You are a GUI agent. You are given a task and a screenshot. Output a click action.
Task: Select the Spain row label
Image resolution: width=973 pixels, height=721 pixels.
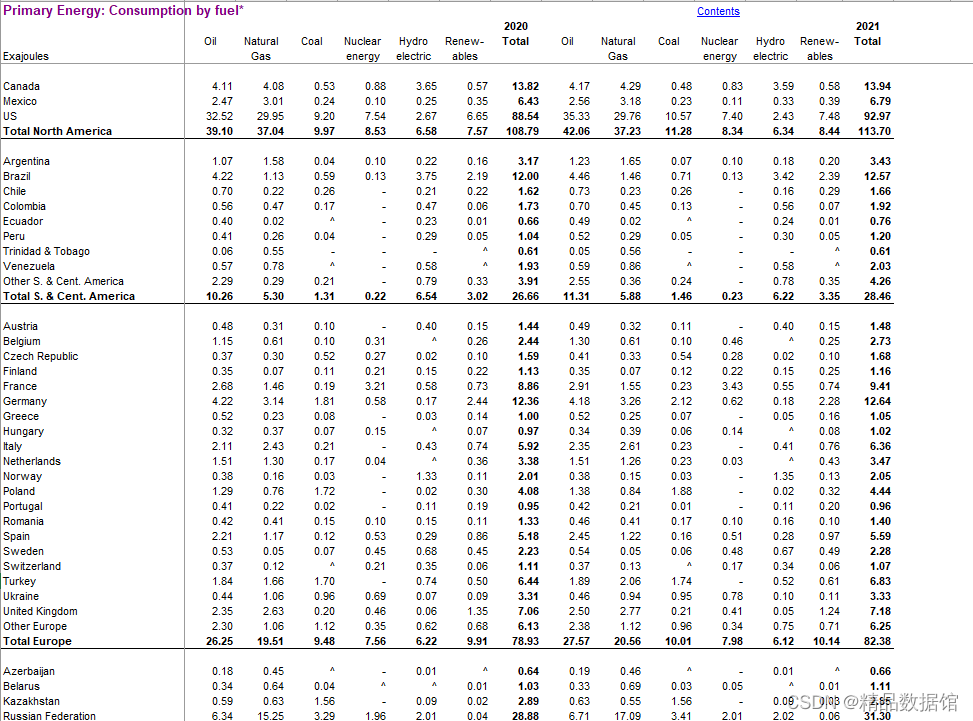pos(16,536)
